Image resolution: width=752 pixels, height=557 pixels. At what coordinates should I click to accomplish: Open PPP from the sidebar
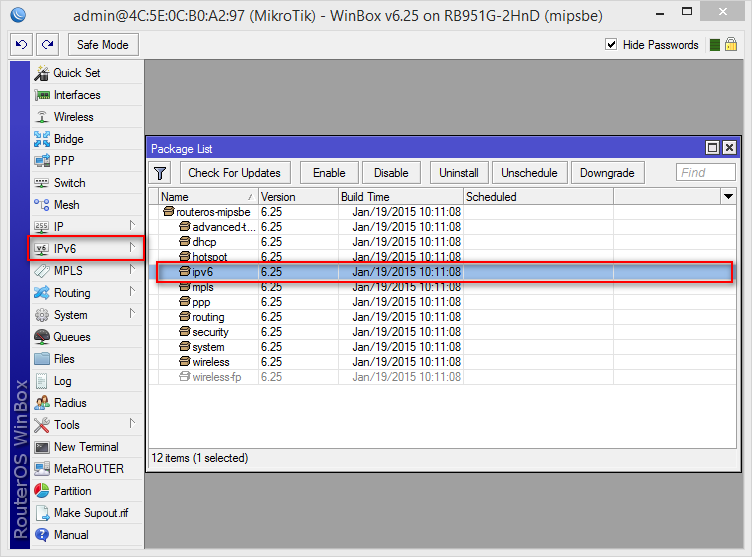[88, 161]
